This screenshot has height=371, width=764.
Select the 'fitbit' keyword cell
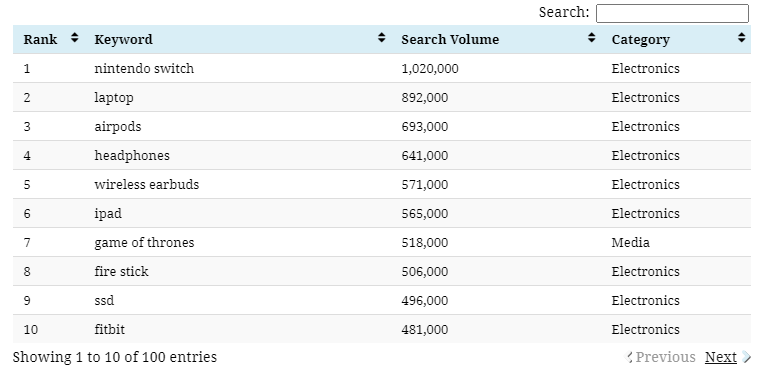pyautogui.click(x=110, y=330)
